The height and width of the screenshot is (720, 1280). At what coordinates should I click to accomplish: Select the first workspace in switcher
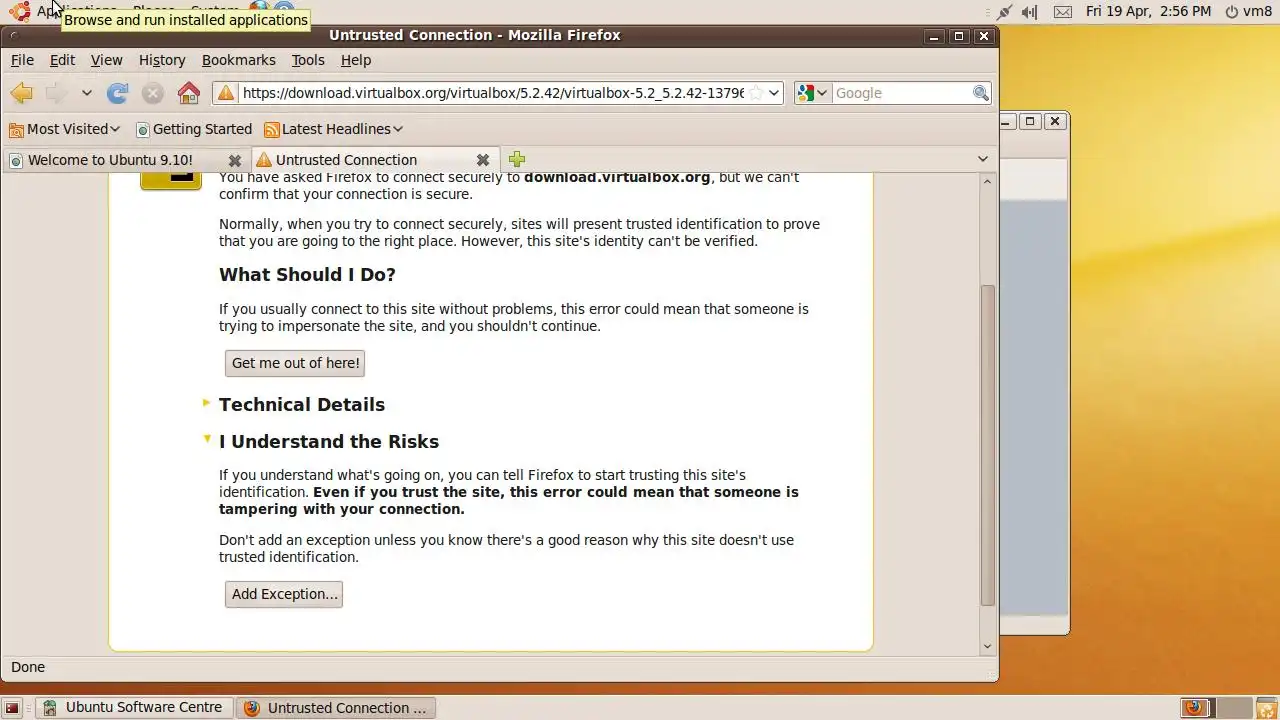[1196, 708]
